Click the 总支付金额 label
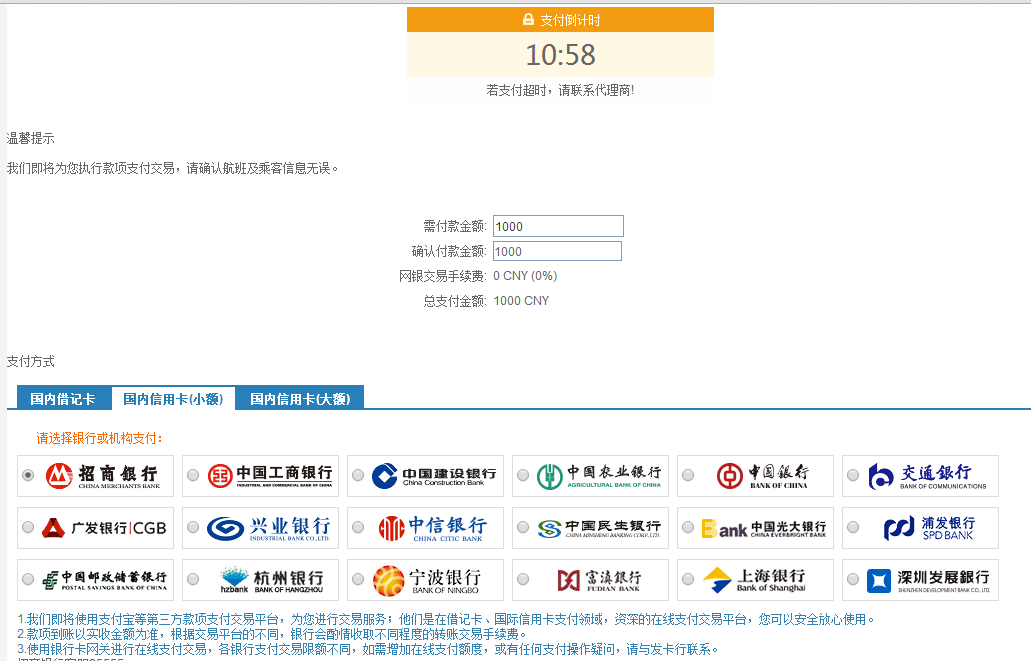The image size is (1031, 661). click(455, 301)
